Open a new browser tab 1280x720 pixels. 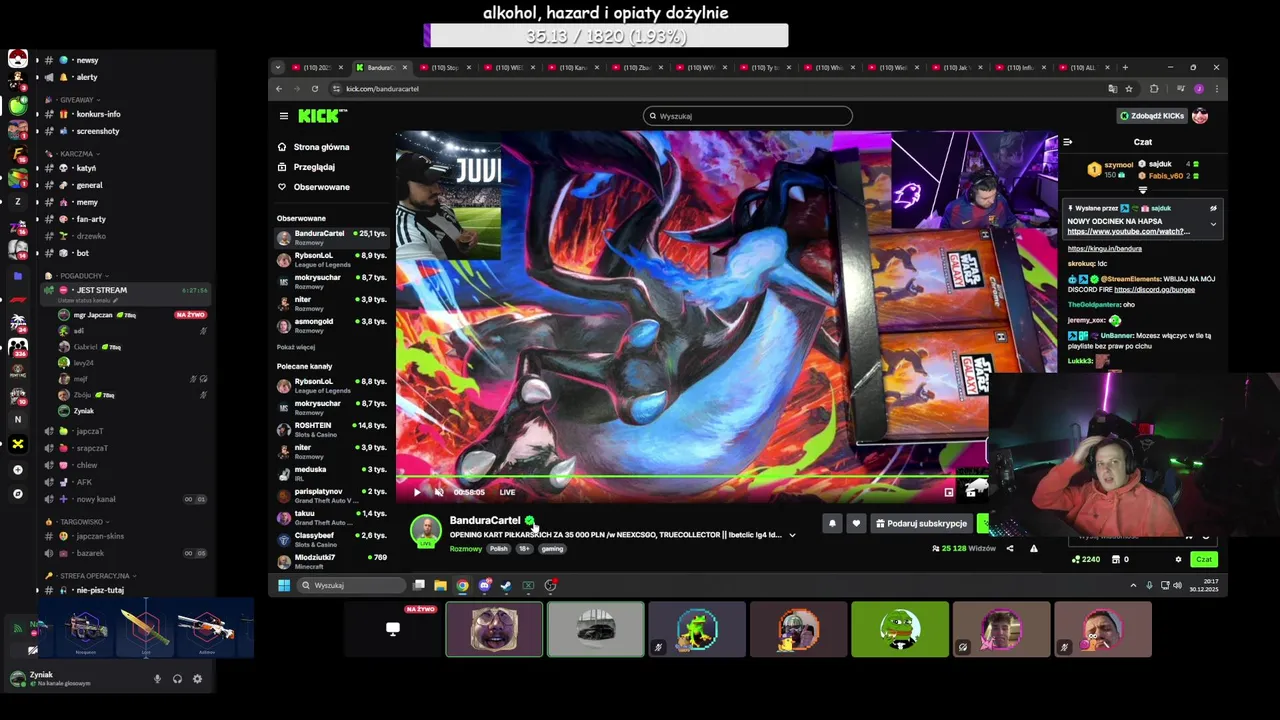click(1125, 67)
